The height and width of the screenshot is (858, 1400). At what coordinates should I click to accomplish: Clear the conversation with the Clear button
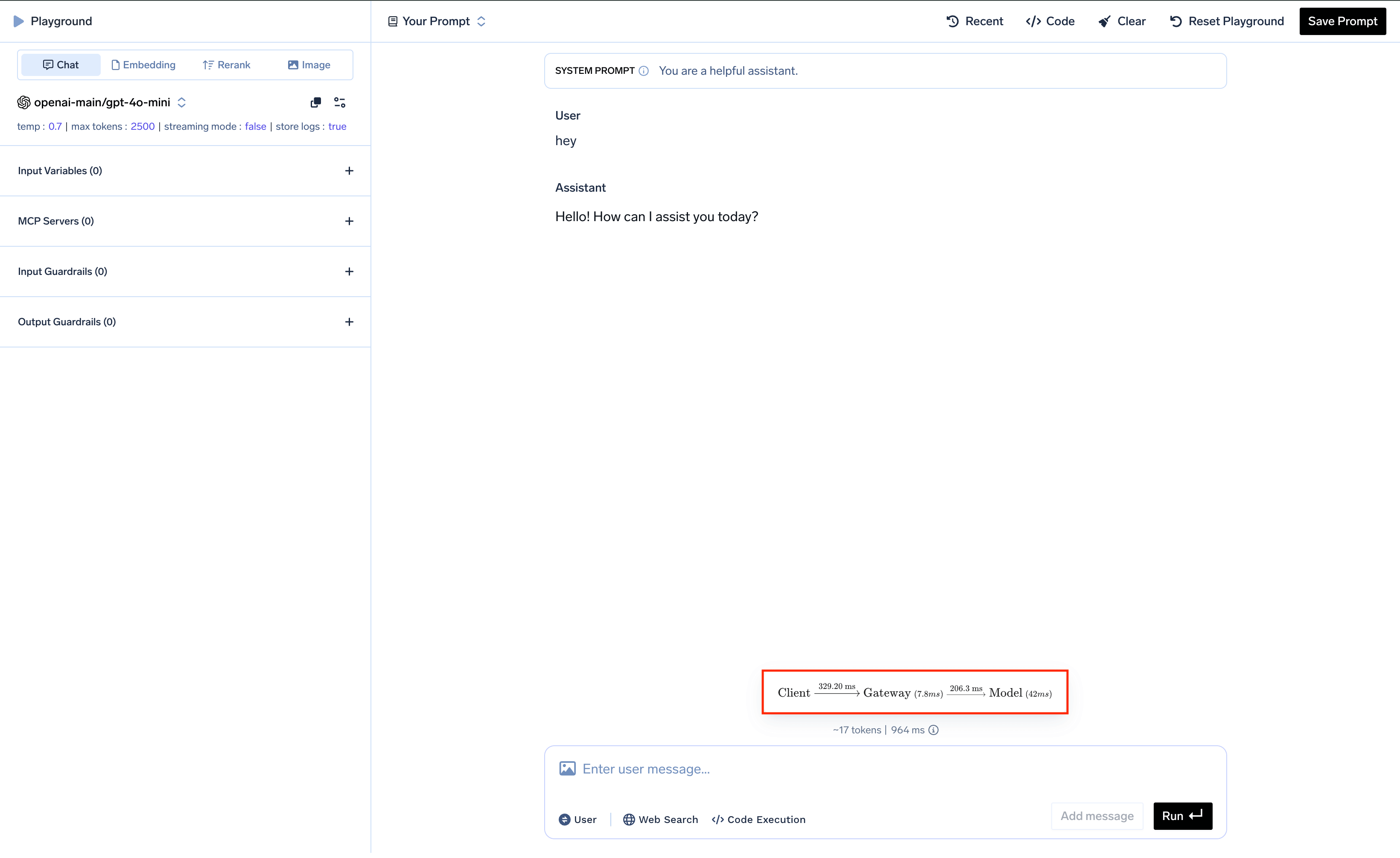[1122, 21]
